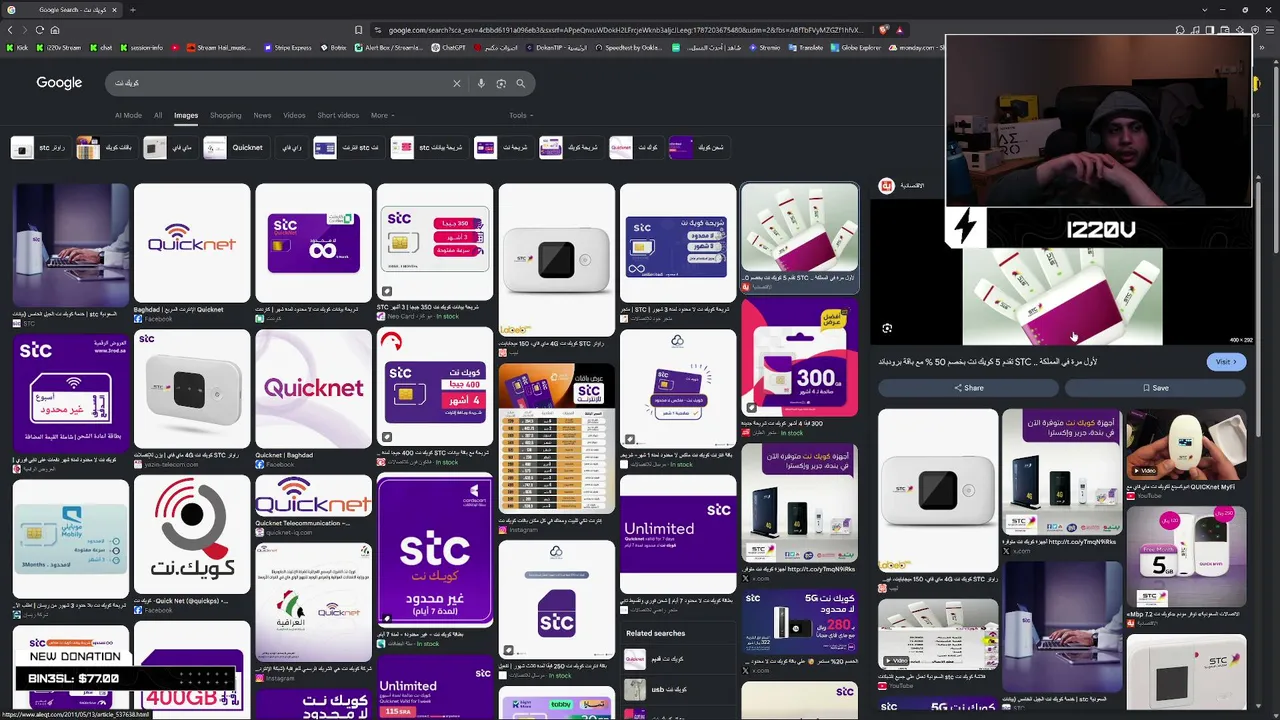Viewport: 1280px width, 720px height.
Task: Open the ChatGPT bookmark
Action: (x=448, y=47)
